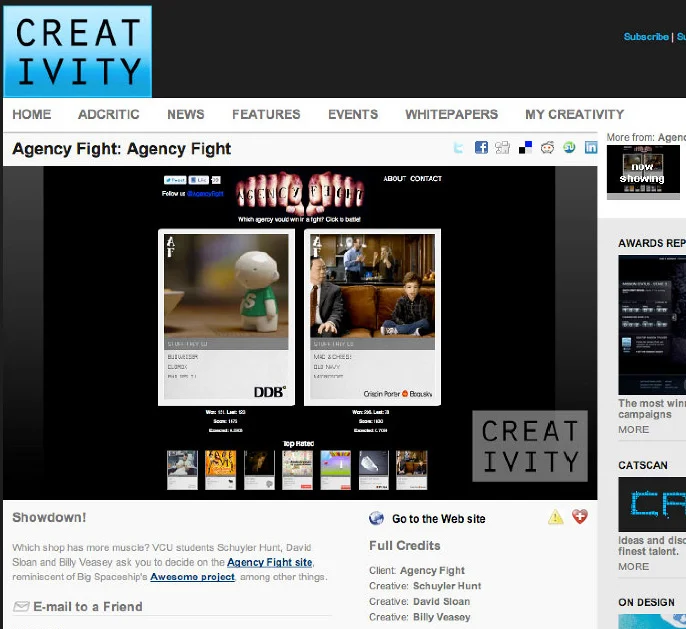The image size is (686, 629).
Task: Bookmark the page on Delicious
Action: [x=525, y=147]
